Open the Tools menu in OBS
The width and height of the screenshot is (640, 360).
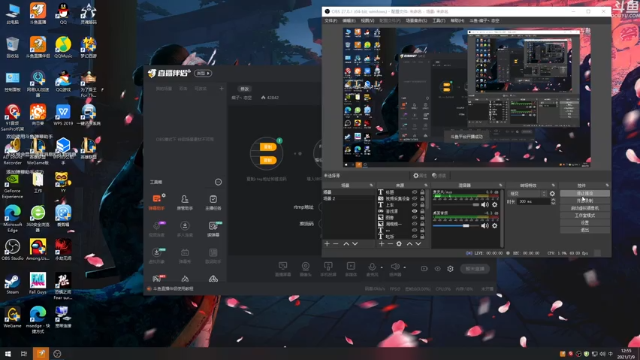[439, 20]
